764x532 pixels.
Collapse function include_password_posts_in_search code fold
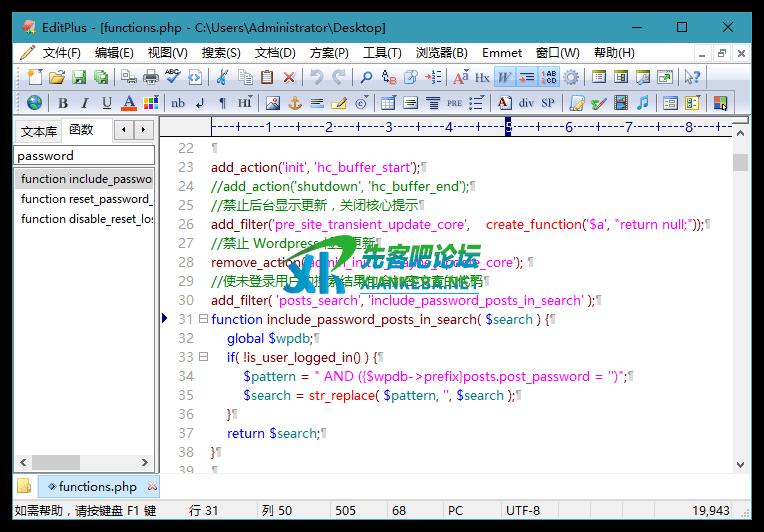[203, 319]
